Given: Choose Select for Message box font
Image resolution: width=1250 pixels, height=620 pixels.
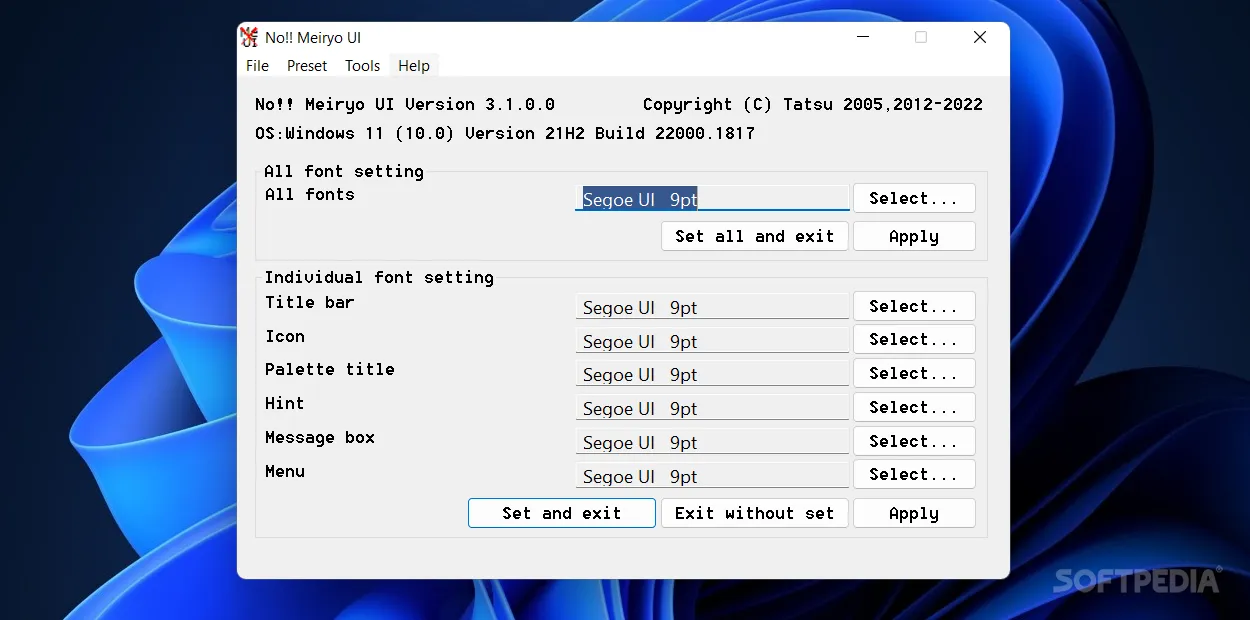Looking at the screenshot, I should click(913, 441).
